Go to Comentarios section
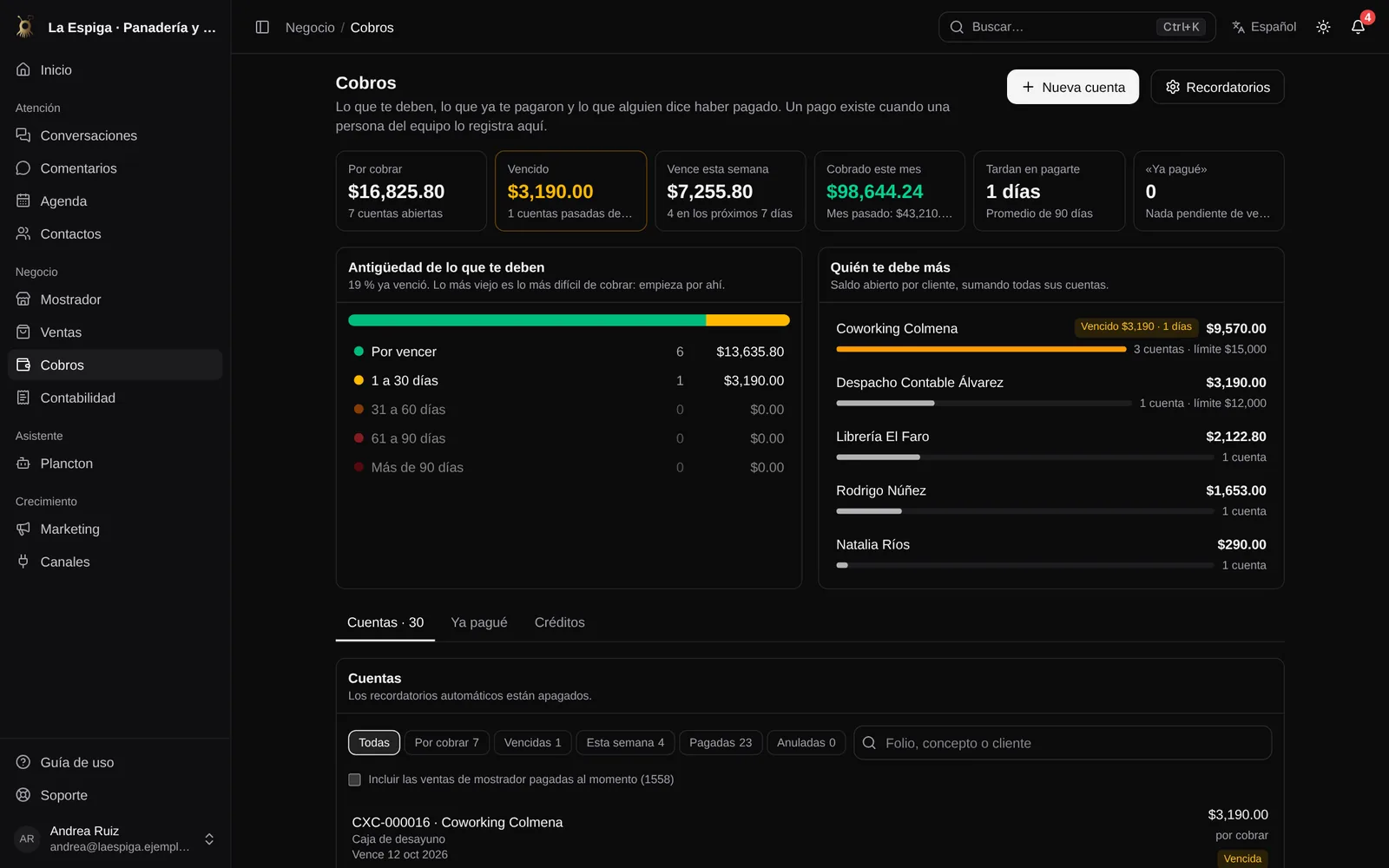The width and height of the screenshot is (1389, 868). (115, 168)
